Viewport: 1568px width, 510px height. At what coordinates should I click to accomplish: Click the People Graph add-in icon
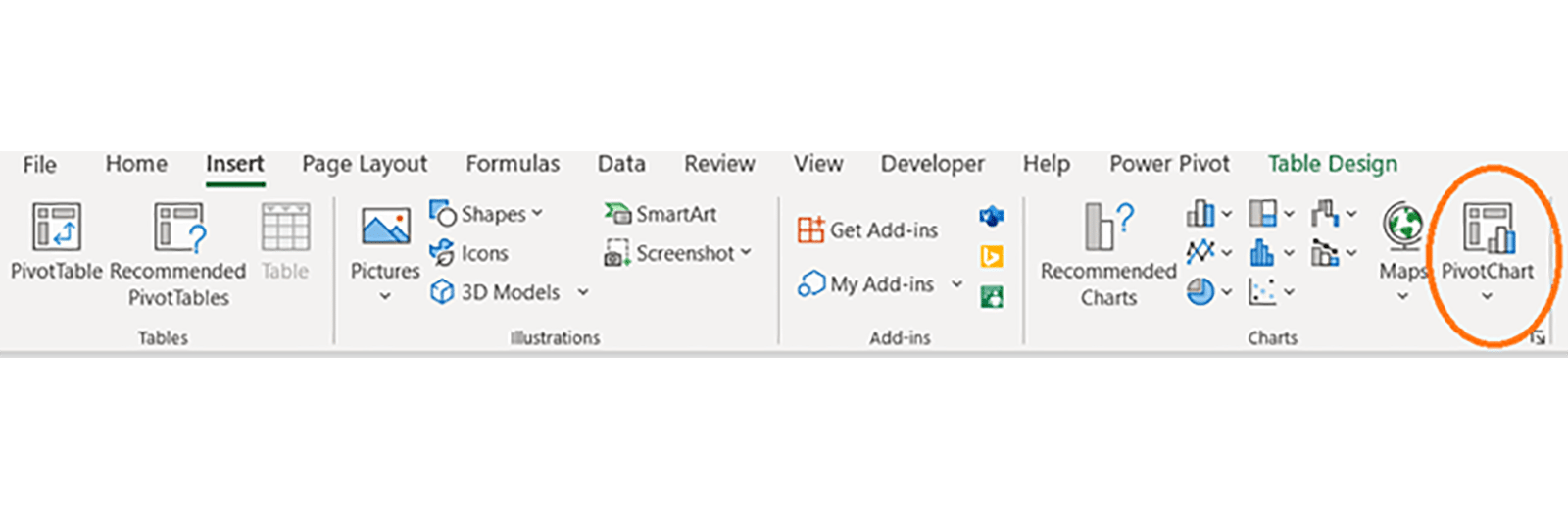point(992,296)
